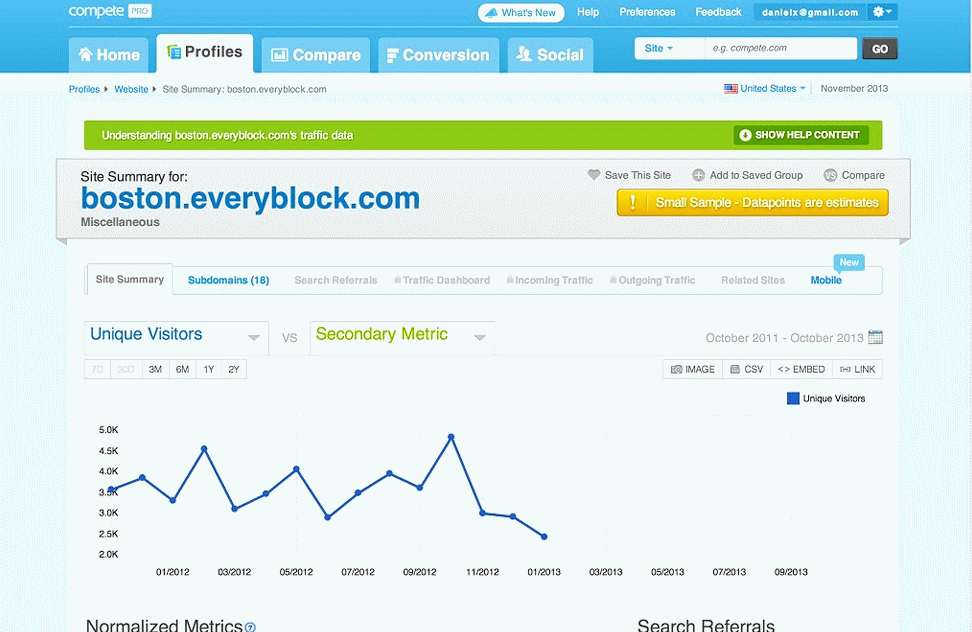Click the account email danielx@gmail.com
Screen dimensions: 972x632
point(810,12)
